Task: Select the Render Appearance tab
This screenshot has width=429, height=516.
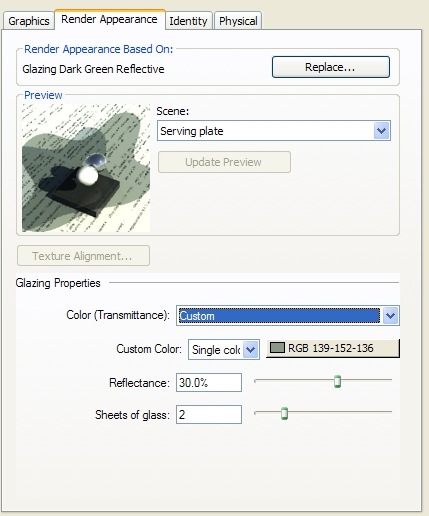Action: tap(109, 19)
